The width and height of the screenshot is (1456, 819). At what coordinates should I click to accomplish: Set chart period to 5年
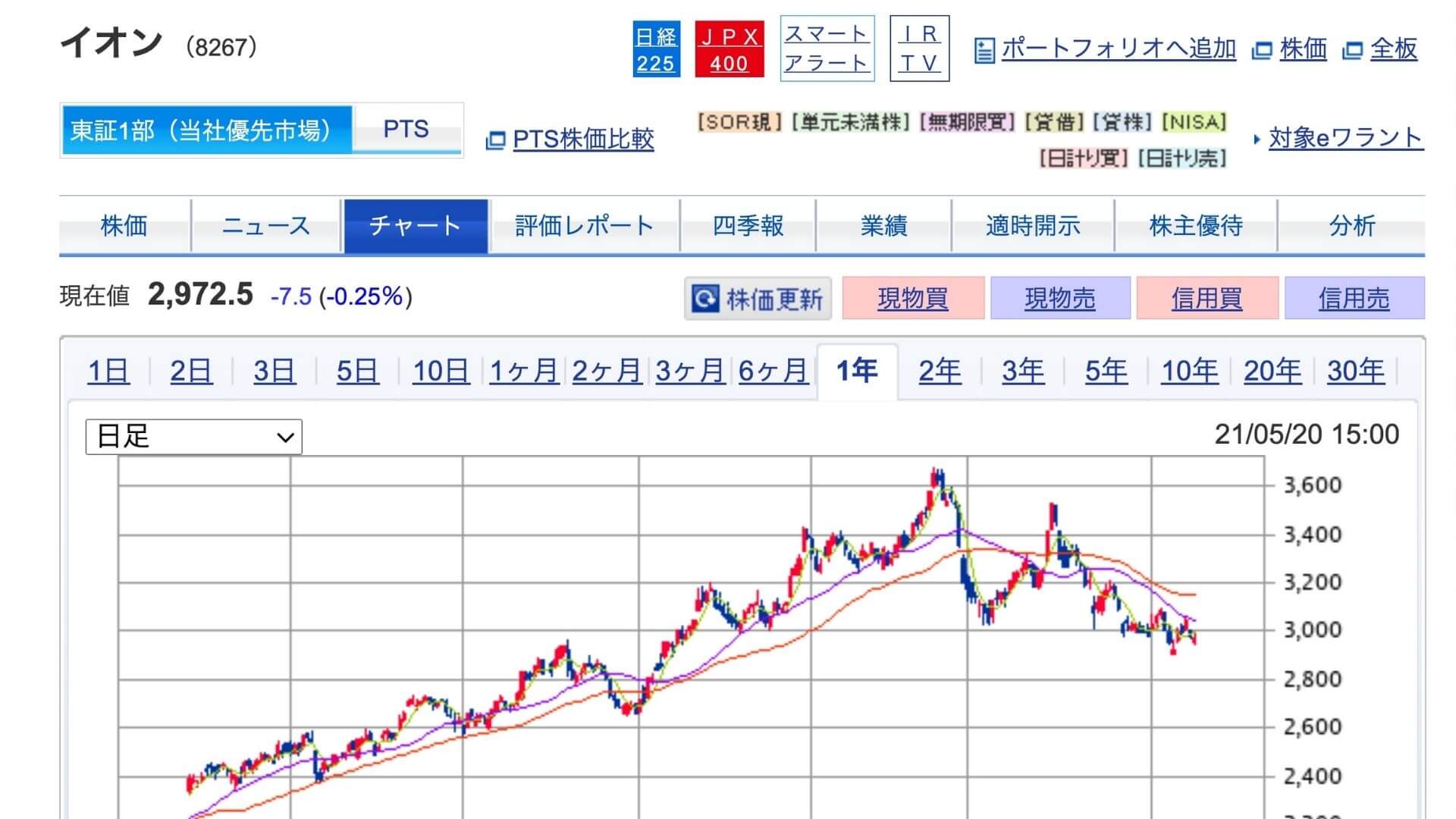coord(1106,371)
